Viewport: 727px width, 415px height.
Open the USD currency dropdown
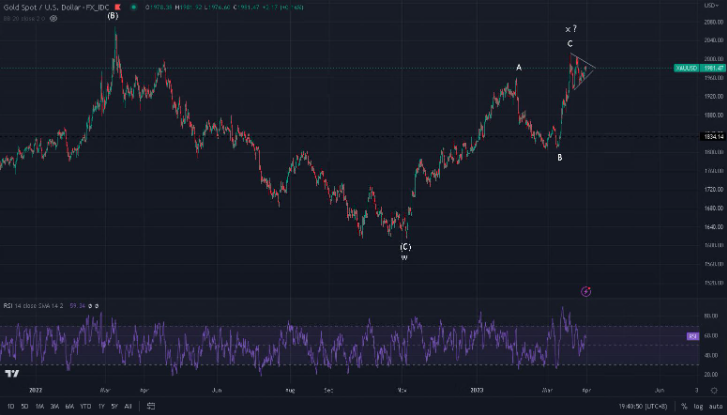pos(709,6)
